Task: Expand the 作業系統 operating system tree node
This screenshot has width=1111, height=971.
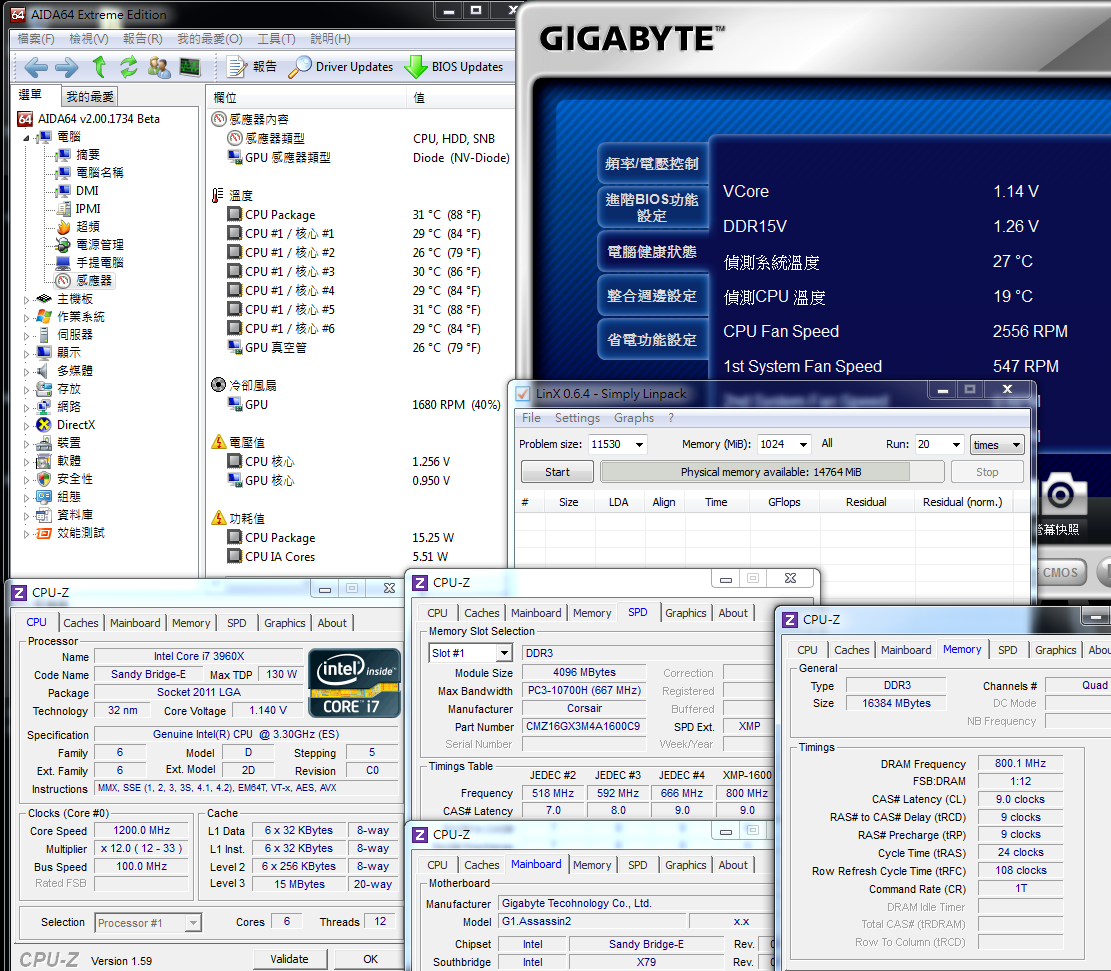Action: pyautogui.click(x=26, y=318)
